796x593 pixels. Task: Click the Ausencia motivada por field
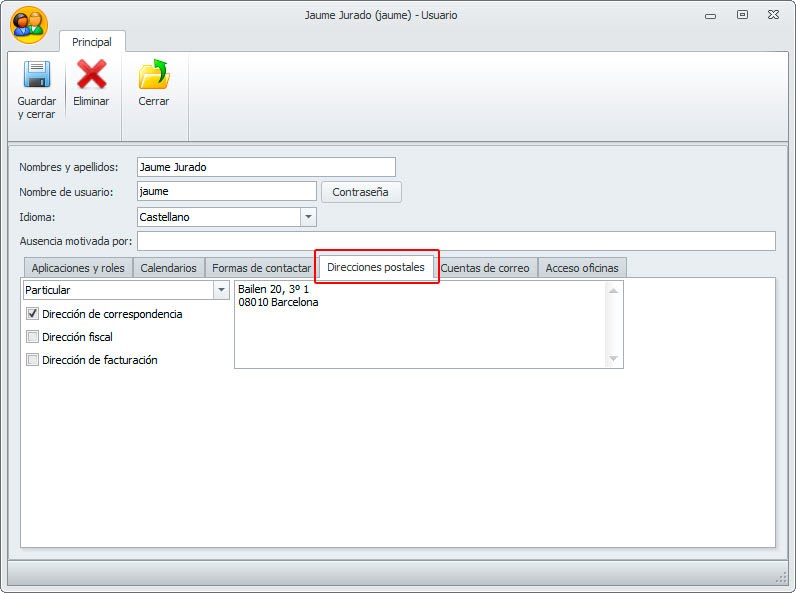(x=456, y=241)
